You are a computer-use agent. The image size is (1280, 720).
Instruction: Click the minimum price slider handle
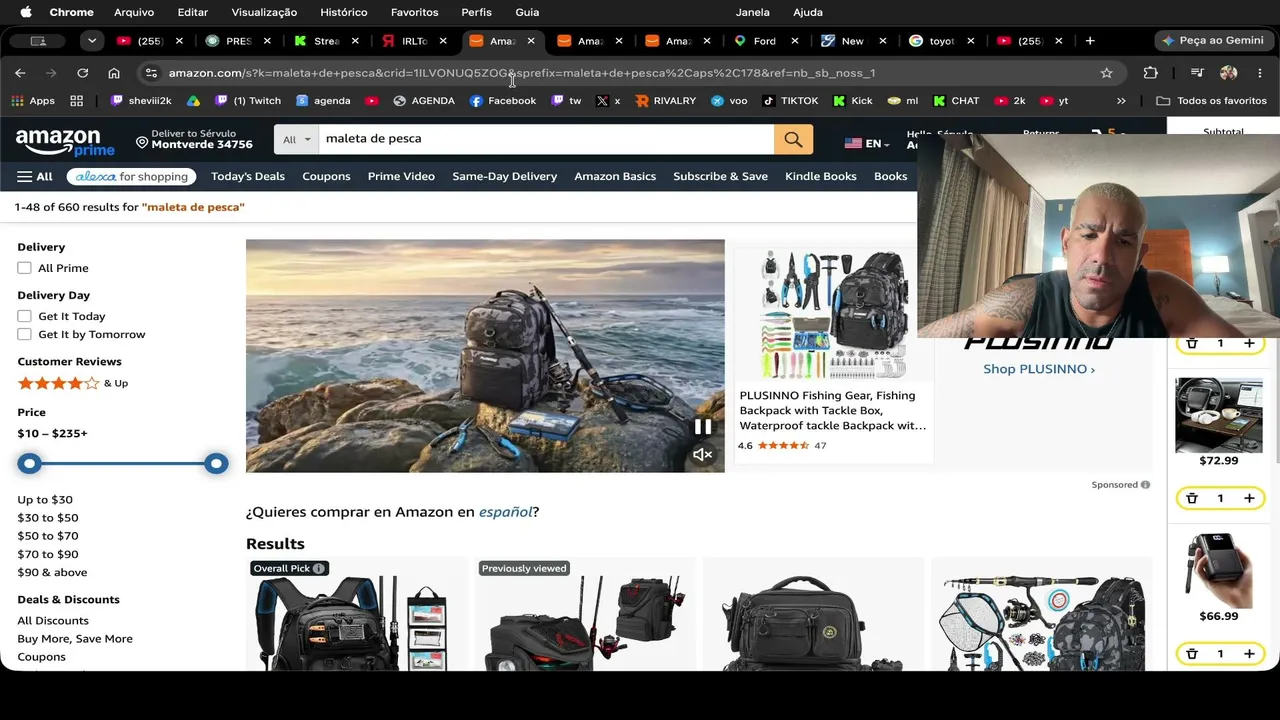click(x=29, y=464)
